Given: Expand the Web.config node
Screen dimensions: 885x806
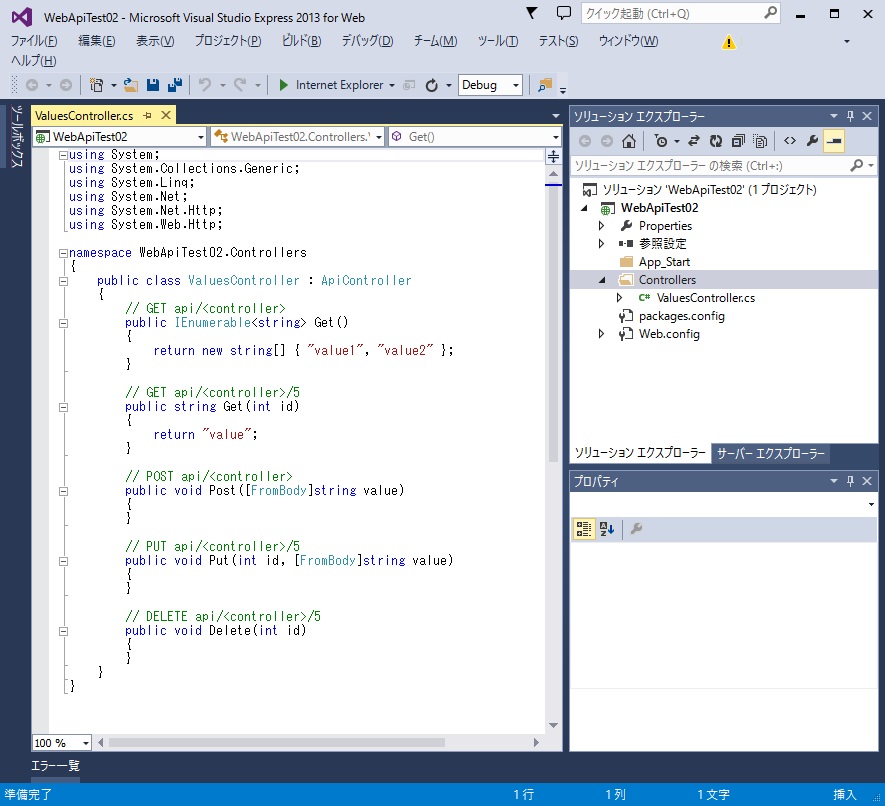Looking at the screenshot, I should point(602,334).
